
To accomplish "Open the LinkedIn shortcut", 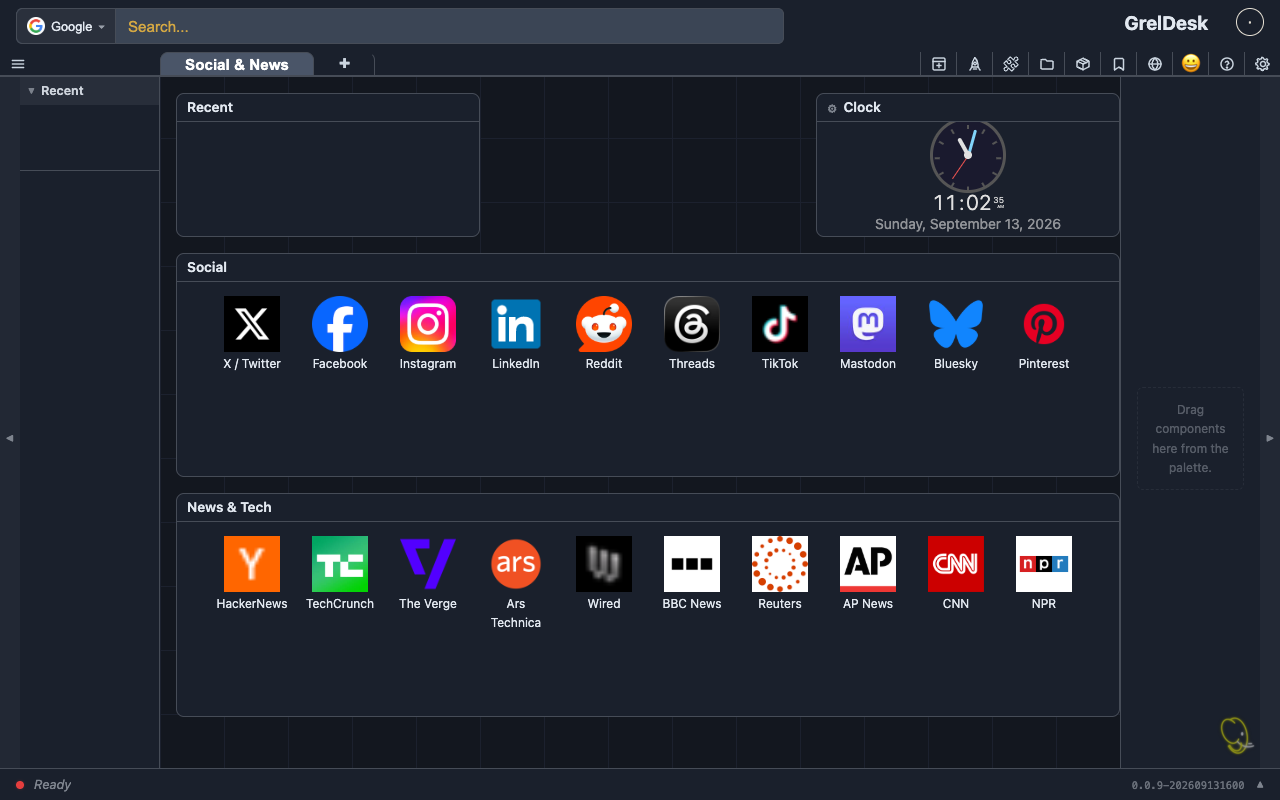I will [x=516, y=334].
